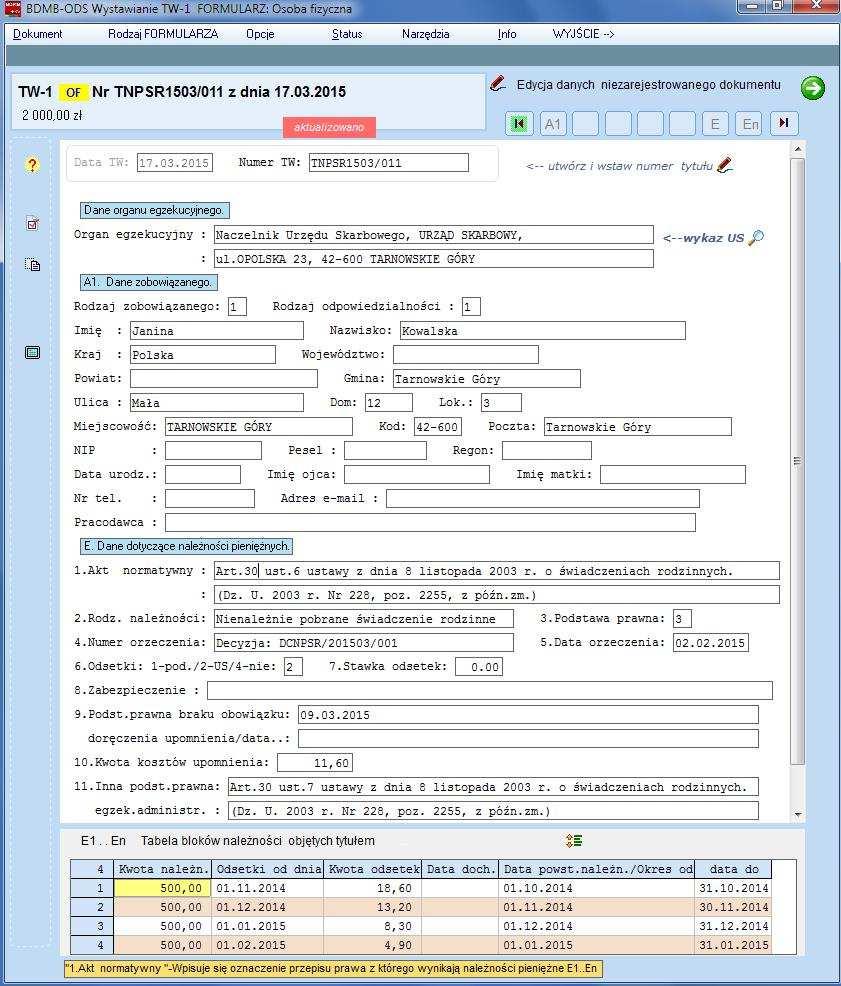
Task: Click the form's vertical scrollbar thumb
Action: [798, 461]
